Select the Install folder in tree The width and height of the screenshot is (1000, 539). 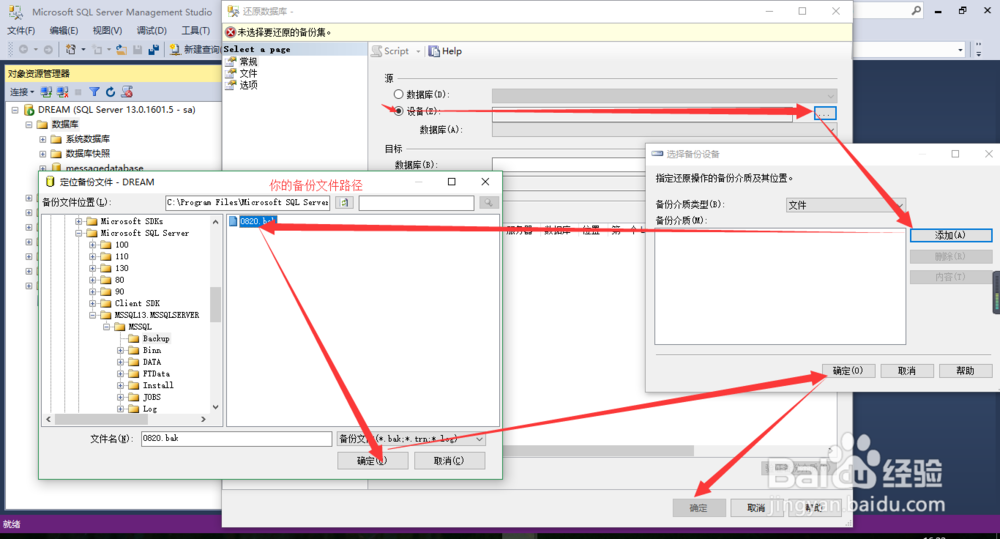158,385
